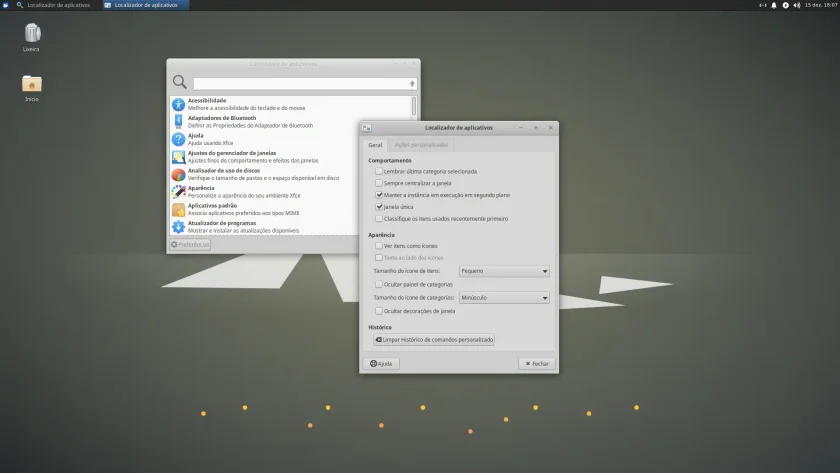Click the clock in the top panel
The height and width of the screenshot is (473, 840).
pos(821,5)
